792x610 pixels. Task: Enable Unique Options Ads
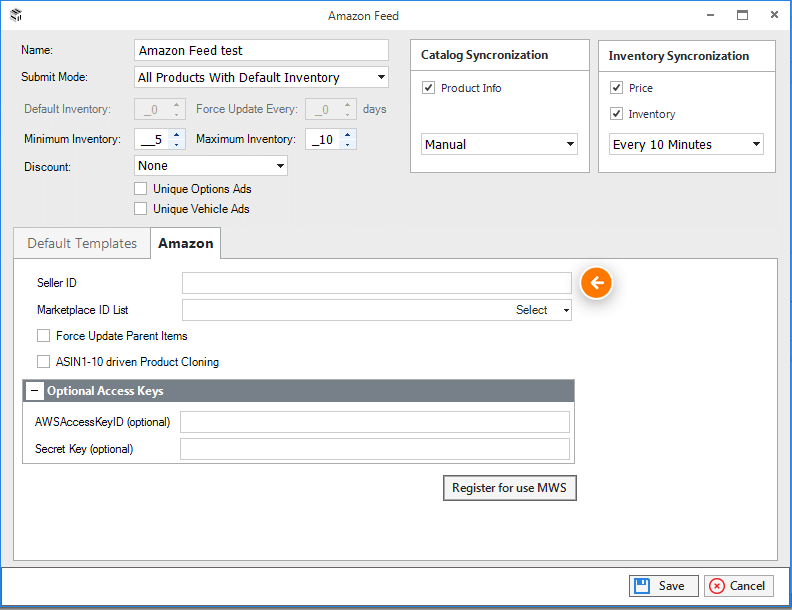140,189
